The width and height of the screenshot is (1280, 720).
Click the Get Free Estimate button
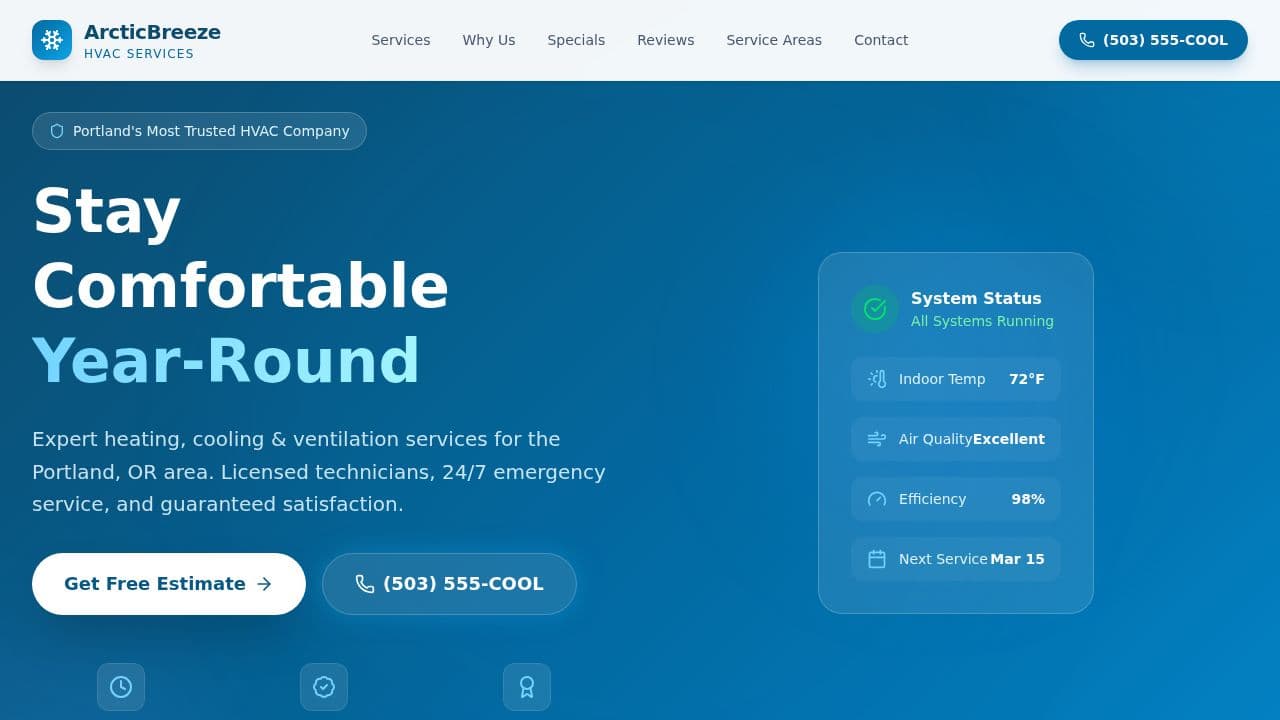[x=168, y=584]
